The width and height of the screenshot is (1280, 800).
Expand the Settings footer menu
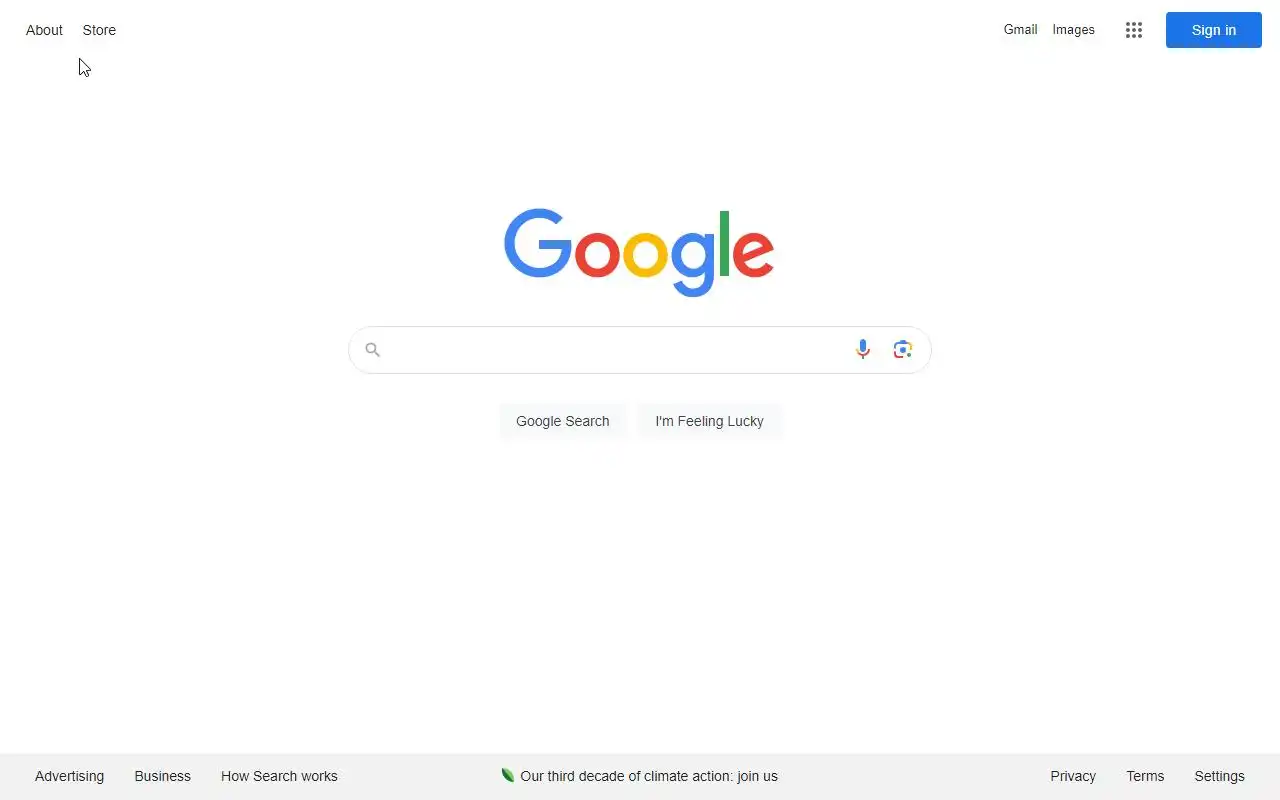(x=1219, y=776)
